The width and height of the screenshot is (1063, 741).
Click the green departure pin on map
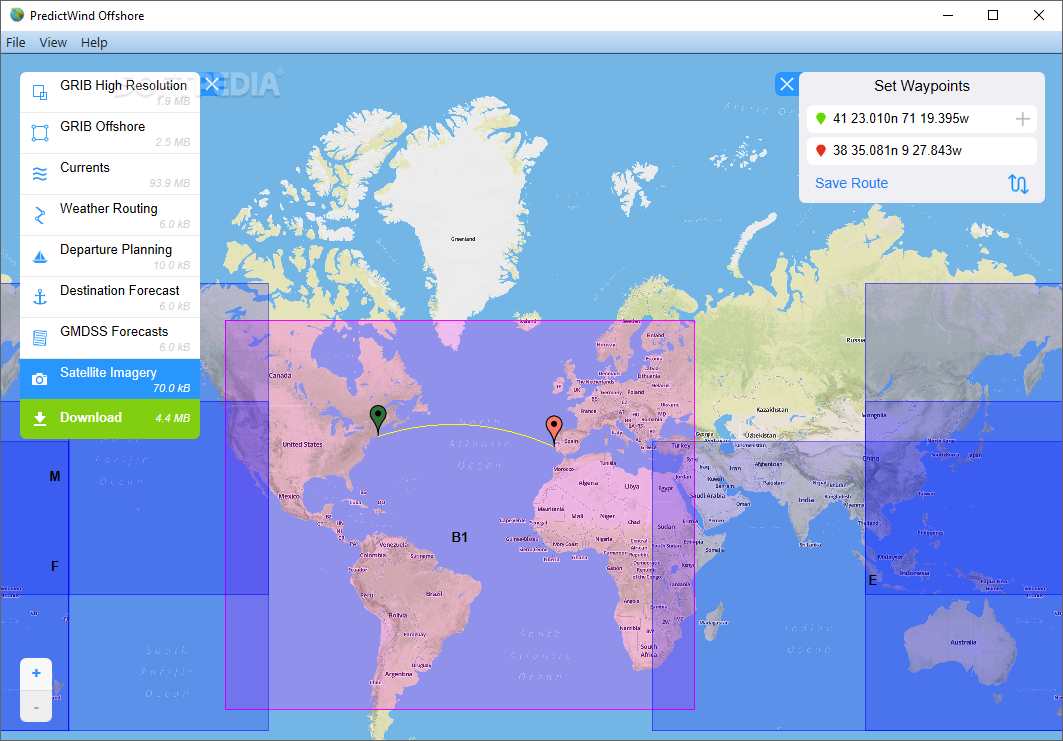tap(378, 419)
